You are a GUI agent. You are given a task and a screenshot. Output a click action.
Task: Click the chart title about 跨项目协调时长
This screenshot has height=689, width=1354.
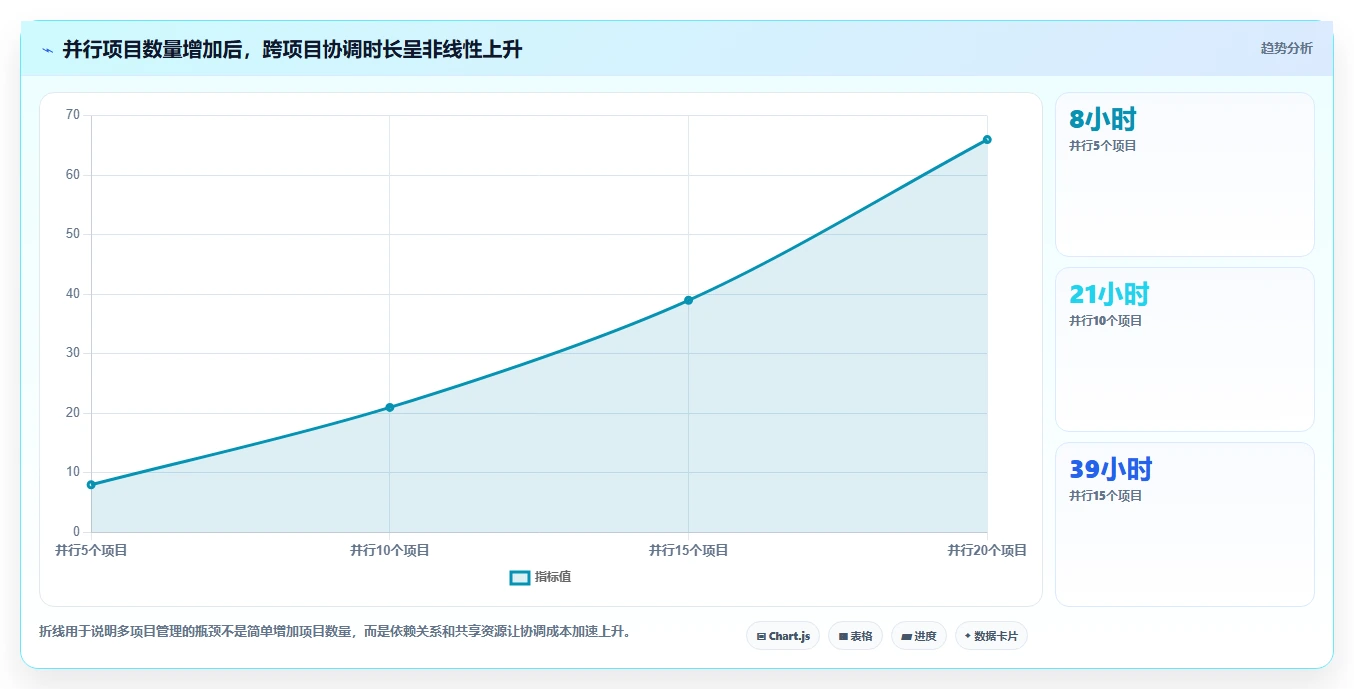[x=292, y=50]
